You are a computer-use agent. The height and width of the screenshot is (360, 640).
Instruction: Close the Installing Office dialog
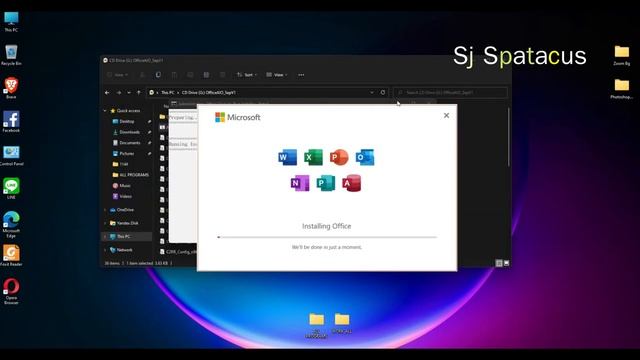[447, 116]
